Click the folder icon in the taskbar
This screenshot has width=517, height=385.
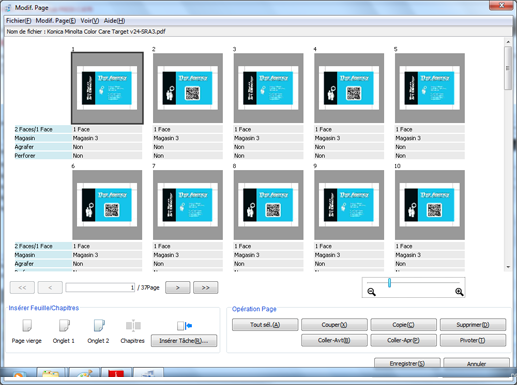pos(51,374)
